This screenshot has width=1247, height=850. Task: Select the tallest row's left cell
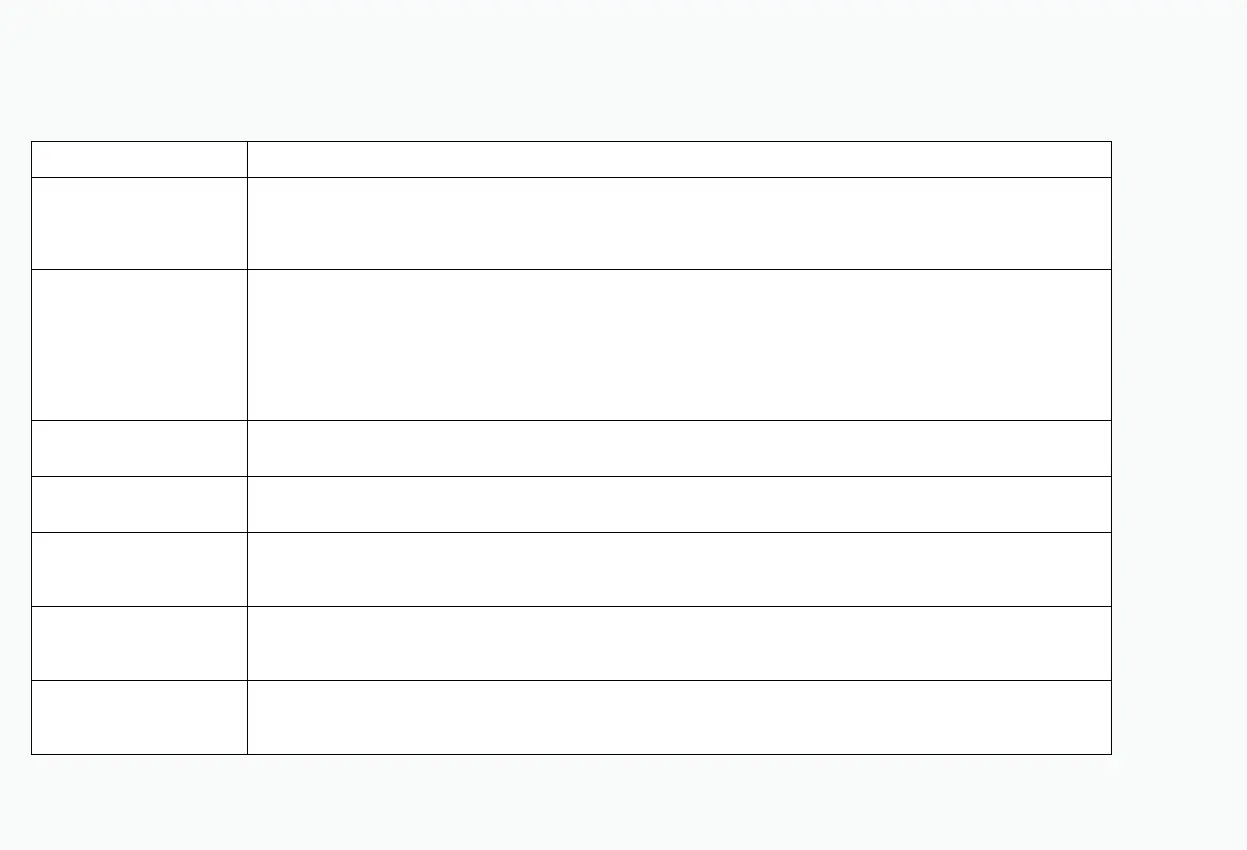pyautogui.click(x=139, y=344)
